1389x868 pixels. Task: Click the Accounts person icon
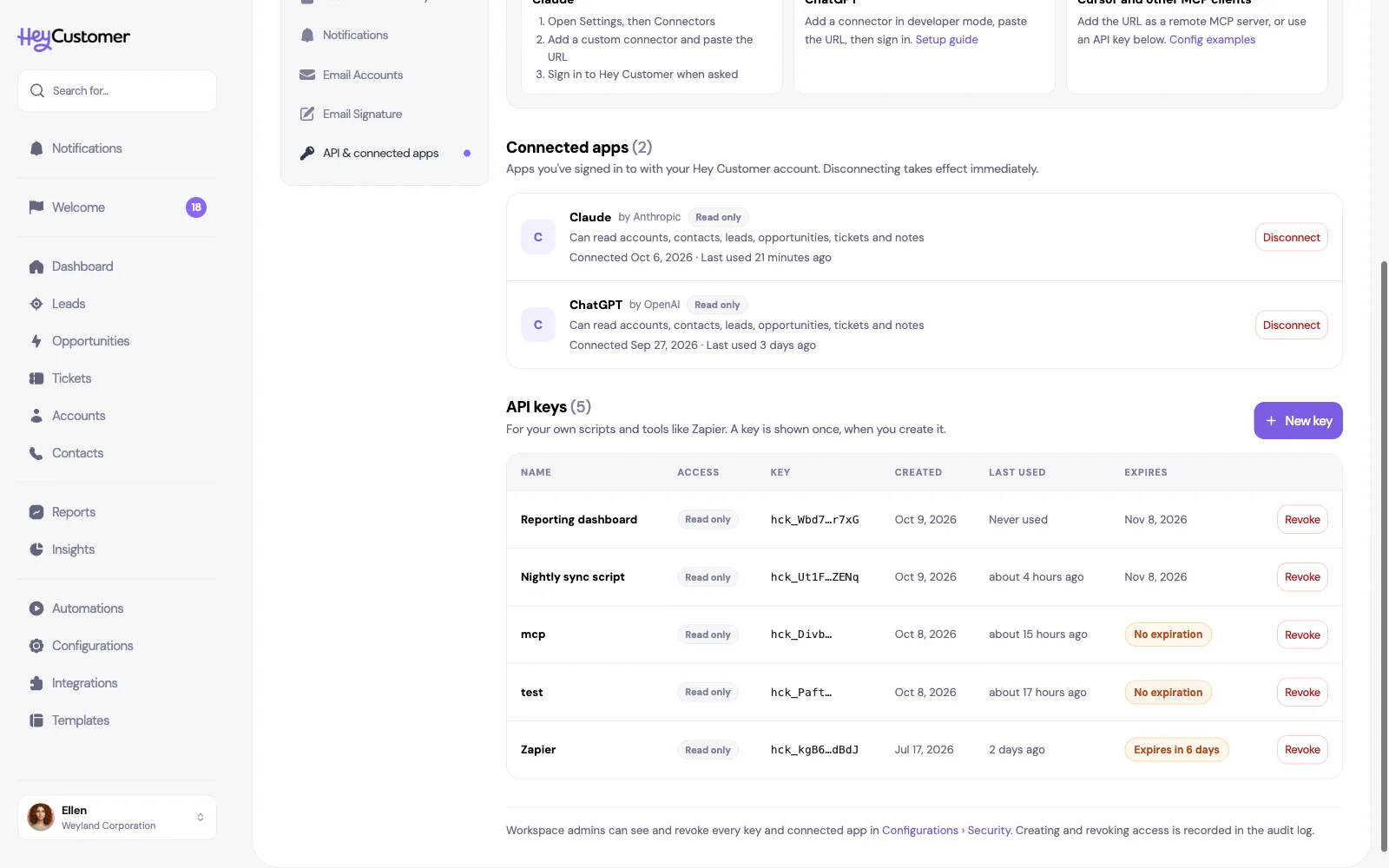pos(36,416)
